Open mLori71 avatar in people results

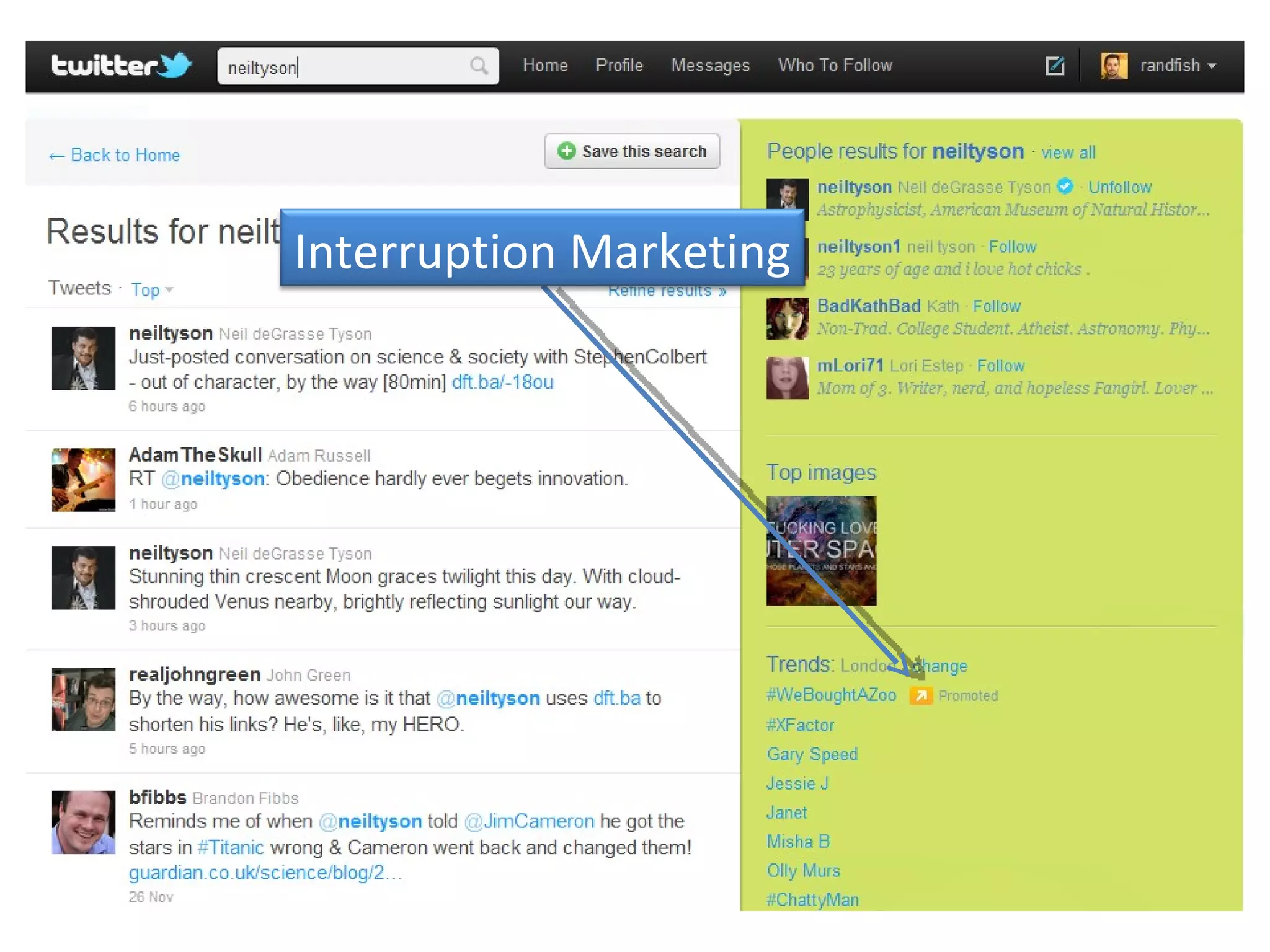(x=788, y=378)
